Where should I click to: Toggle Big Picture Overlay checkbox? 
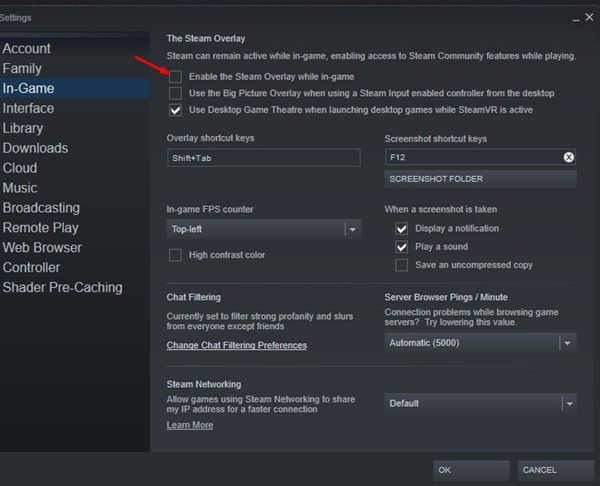176,93
